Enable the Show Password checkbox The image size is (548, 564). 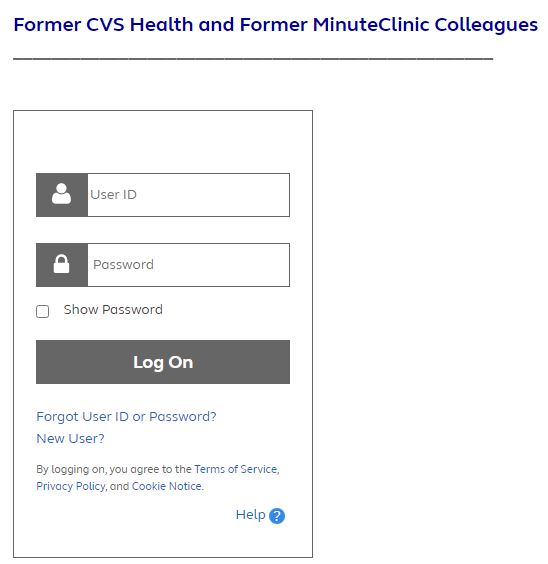(42, 311)
